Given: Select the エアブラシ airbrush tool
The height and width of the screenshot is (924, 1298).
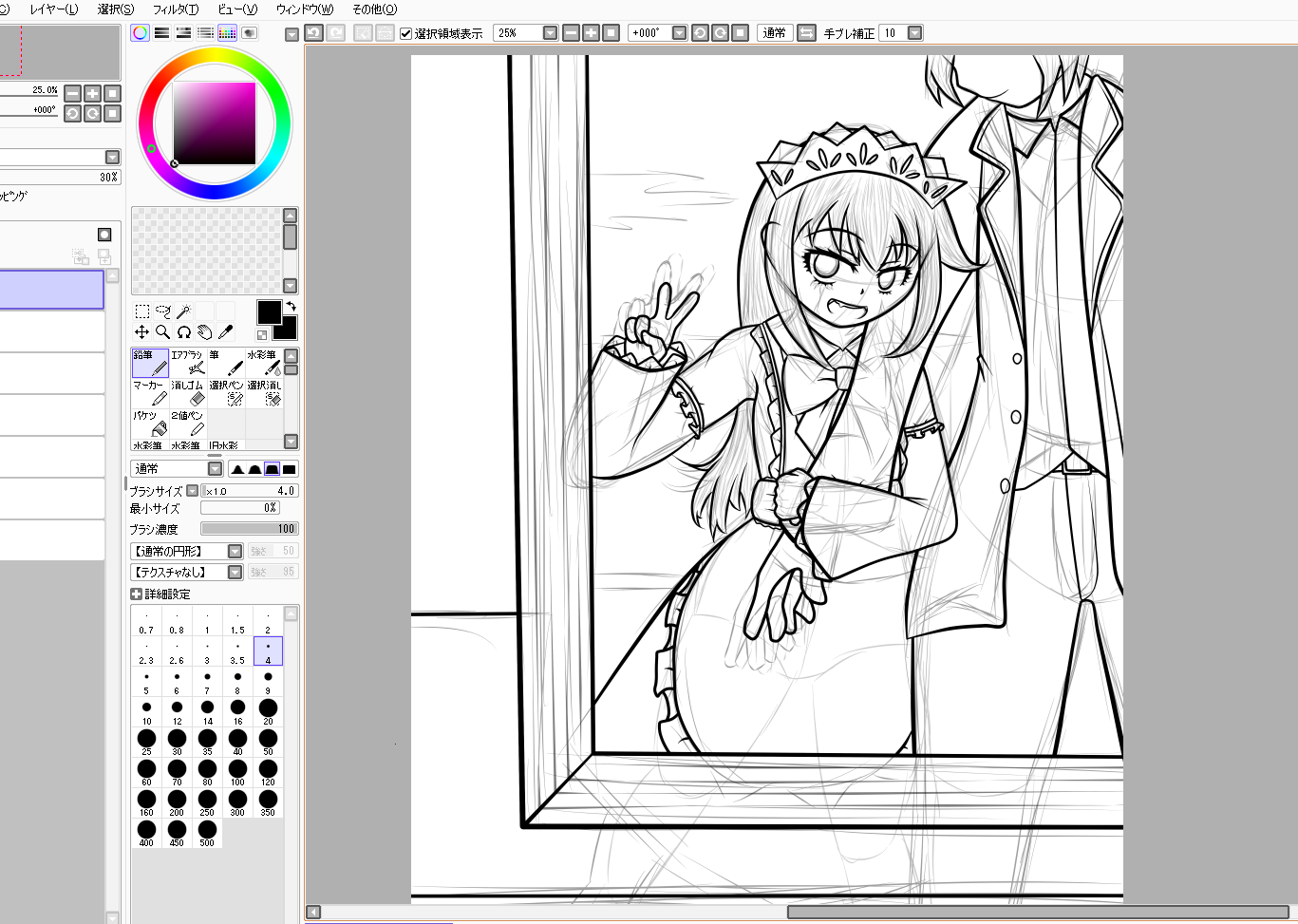Looking at the screenshot, I should (x=188, y=363).
